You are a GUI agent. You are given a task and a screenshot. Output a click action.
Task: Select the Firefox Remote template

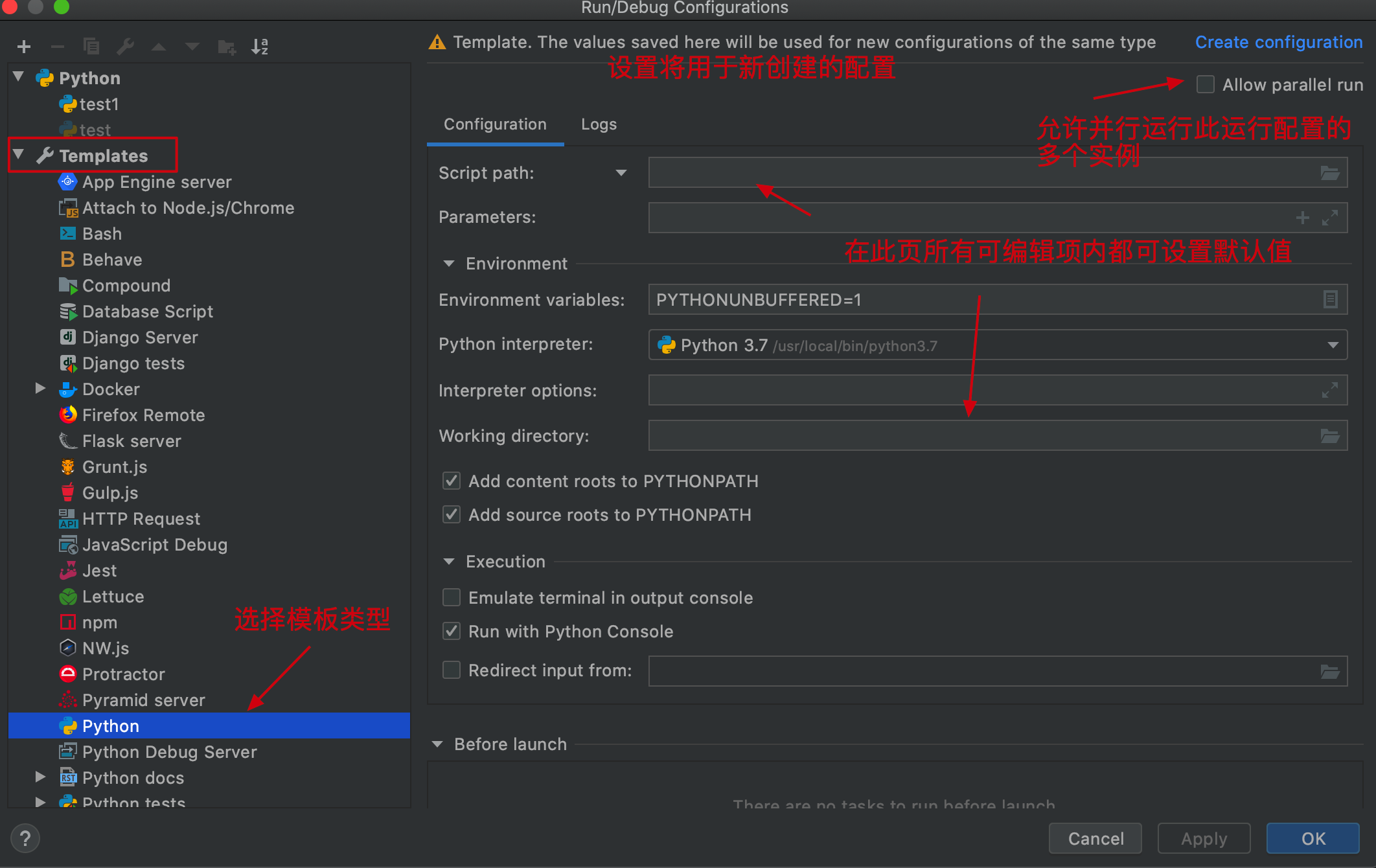[132, 415]
